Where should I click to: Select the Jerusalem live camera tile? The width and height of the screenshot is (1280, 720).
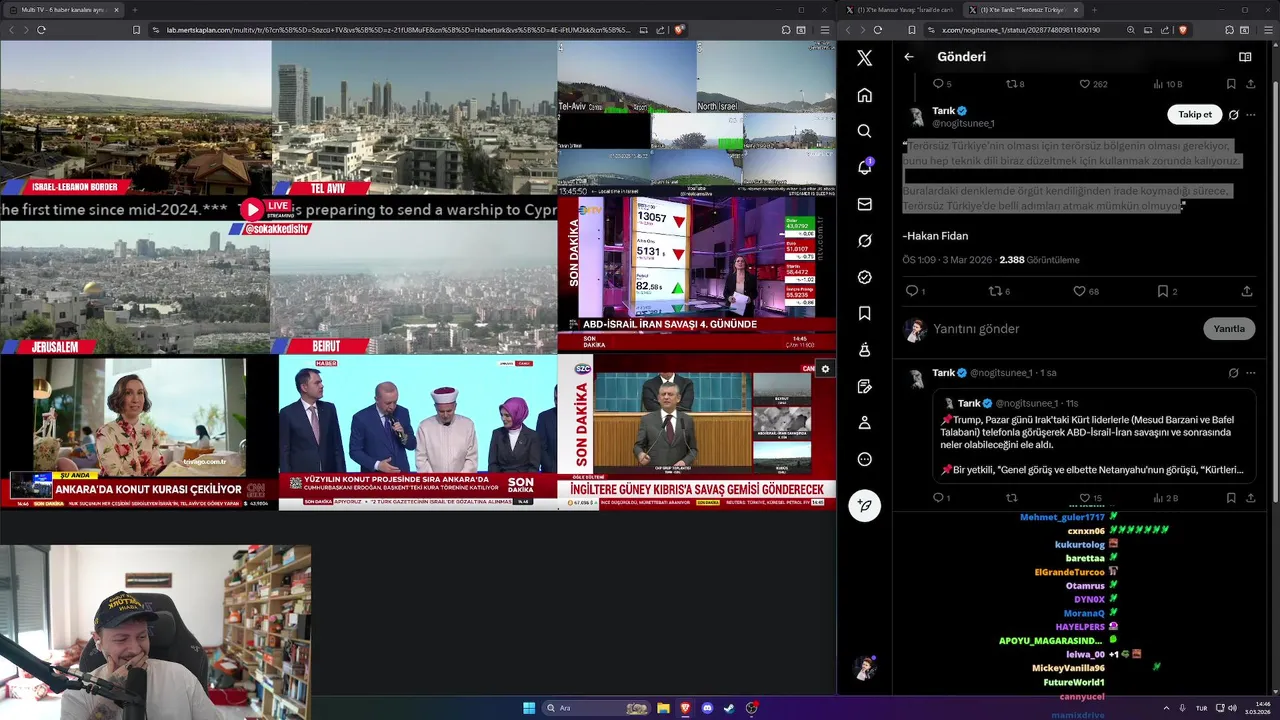tap(135, 288)
